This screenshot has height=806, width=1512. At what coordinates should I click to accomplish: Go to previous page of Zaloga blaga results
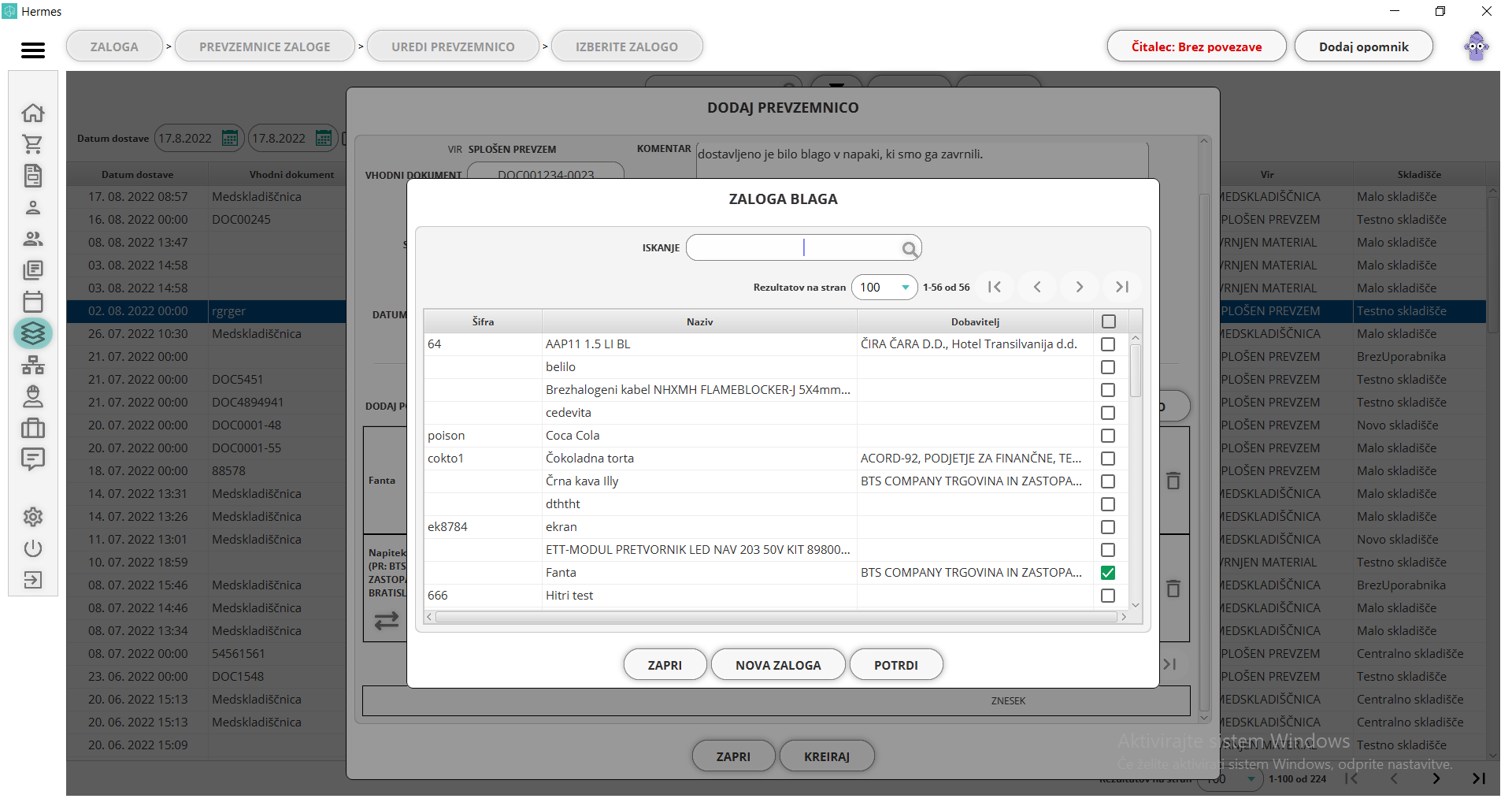tap(1037, 287)
